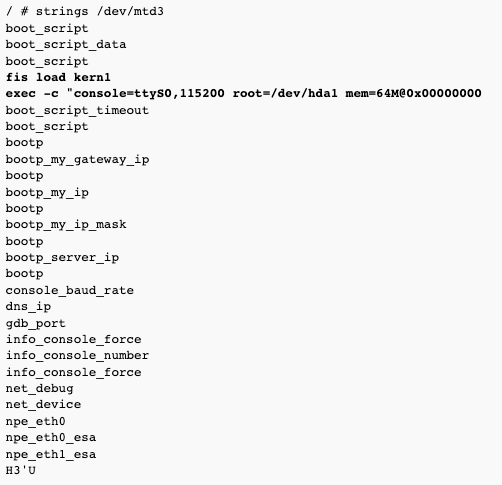Click the 'bootp_server_ip' line
Image resolution: width=502 pixels, height=485 pixels.
[62, 258]
